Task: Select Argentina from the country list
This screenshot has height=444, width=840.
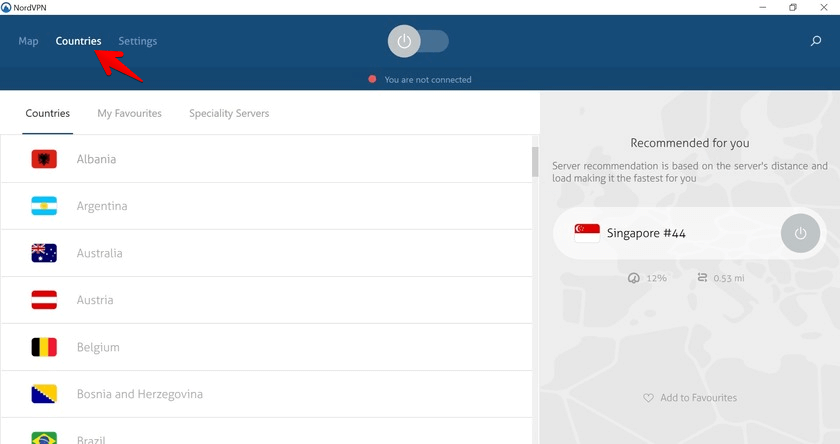Action: tap(266, 206)
